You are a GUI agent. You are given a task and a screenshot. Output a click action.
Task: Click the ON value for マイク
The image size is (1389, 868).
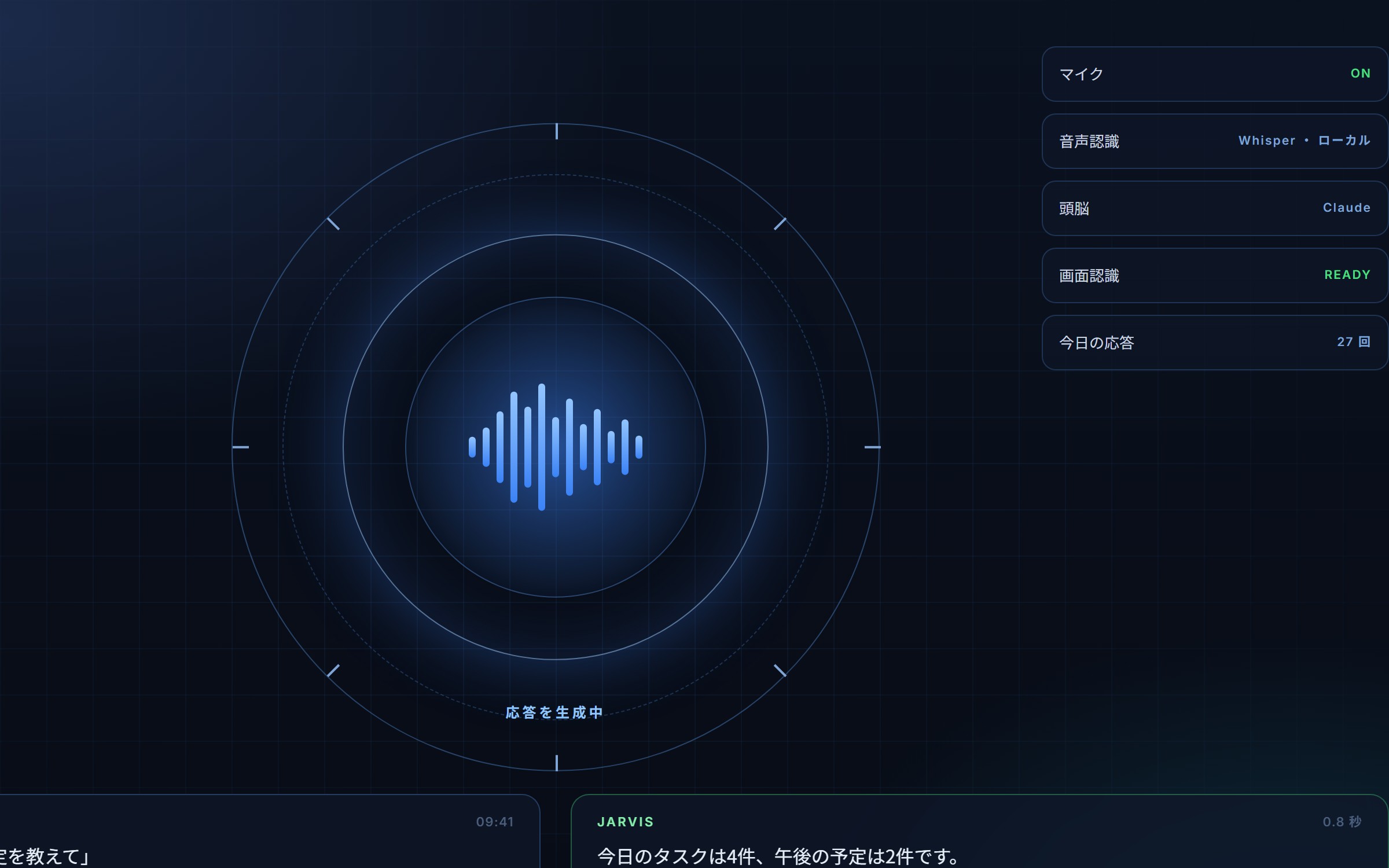(1360, 73)
